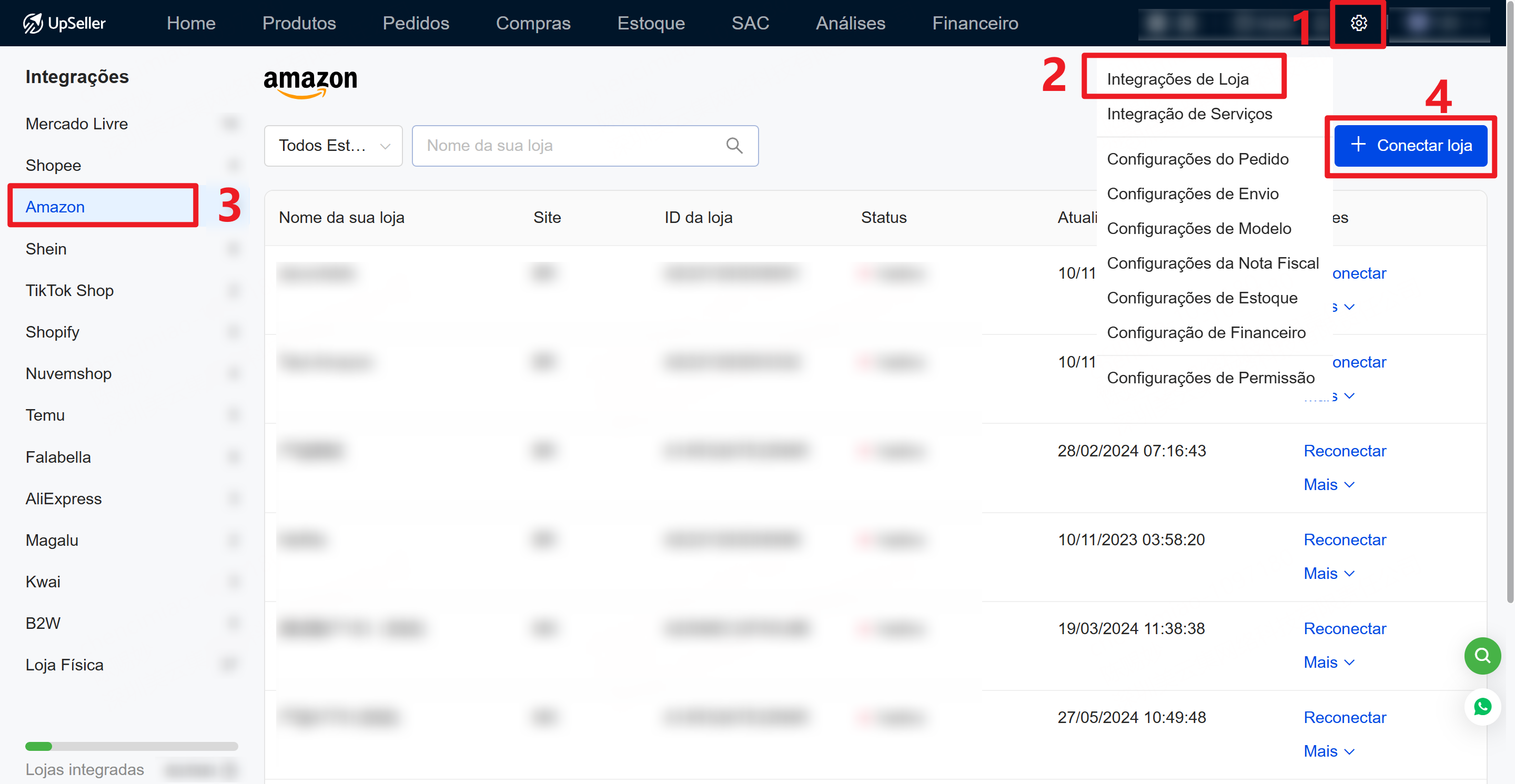The image size is (1515, 784).
Task: Click the 19/03/2024 11:38:38 timestamp
Action: click(1131, 628)
